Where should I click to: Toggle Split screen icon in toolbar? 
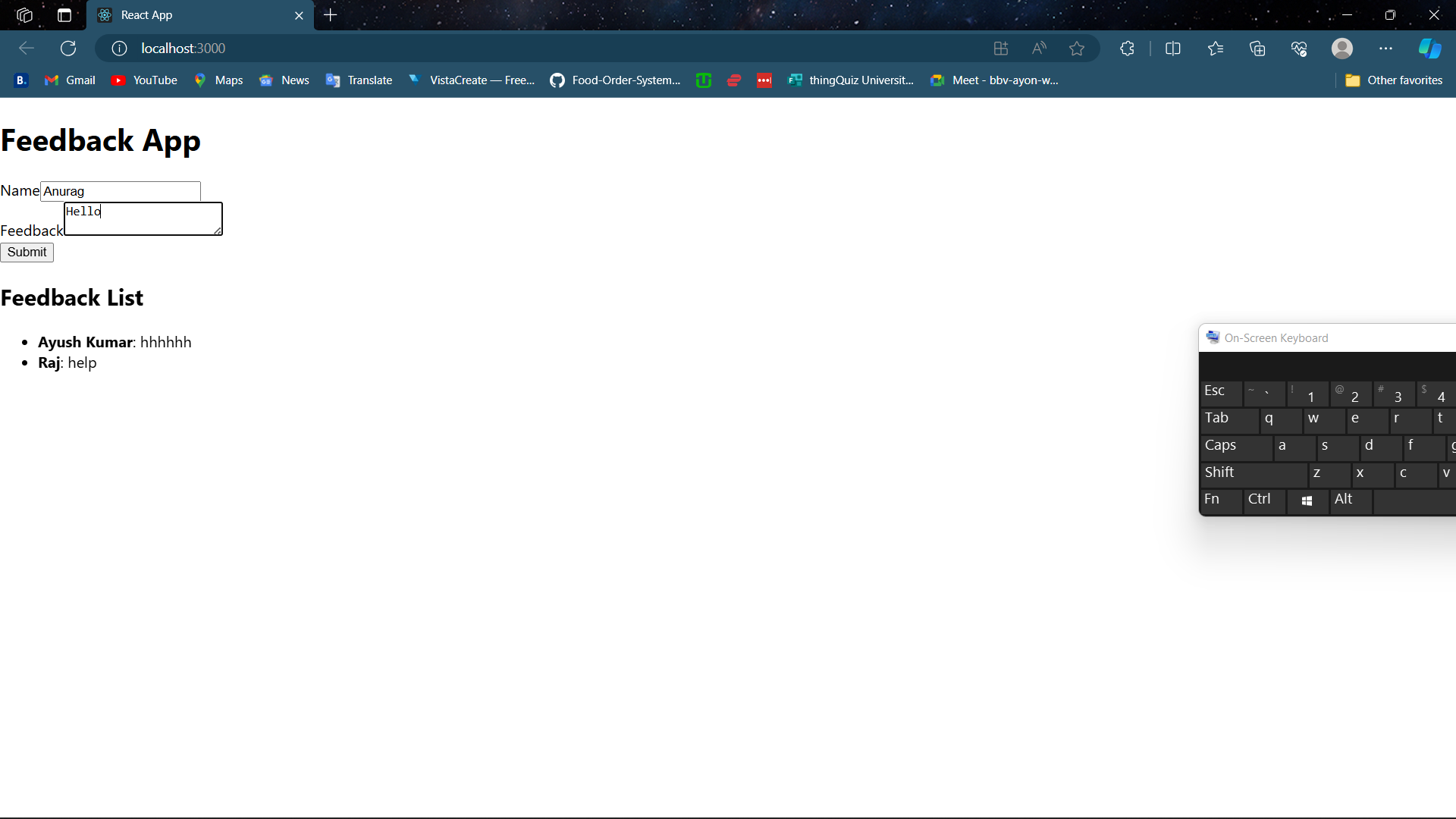click(x=1172, y=49)
